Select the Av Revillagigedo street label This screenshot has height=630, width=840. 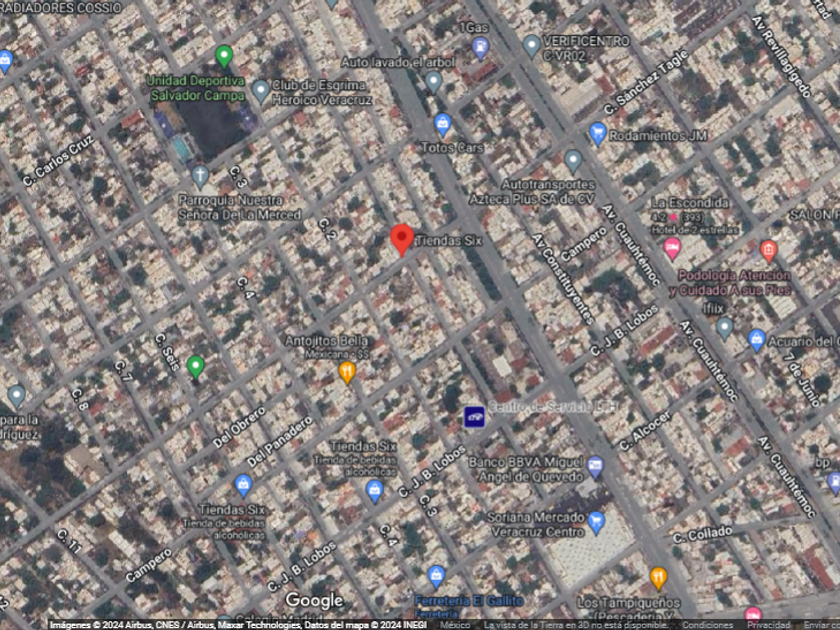(x=782, y=57)
